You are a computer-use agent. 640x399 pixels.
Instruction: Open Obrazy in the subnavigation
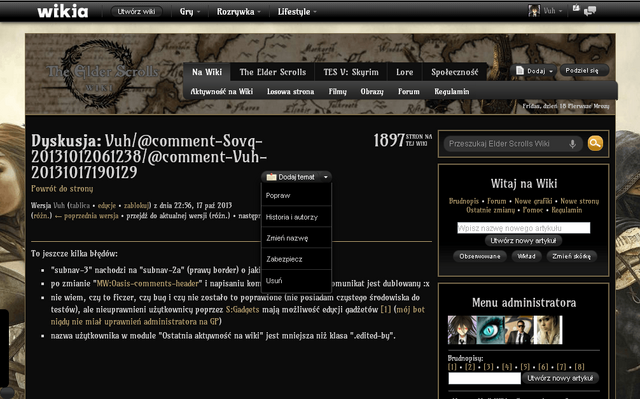click(x=372, y=91)
